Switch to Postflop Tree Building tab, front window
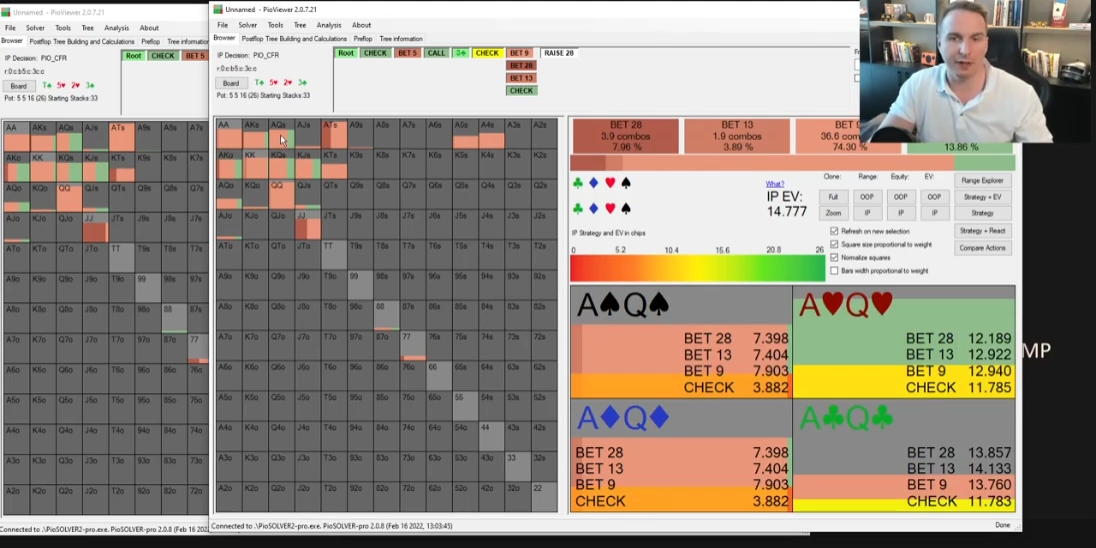The height and width of the screenshot is (548, 1096). click(294, 39)
